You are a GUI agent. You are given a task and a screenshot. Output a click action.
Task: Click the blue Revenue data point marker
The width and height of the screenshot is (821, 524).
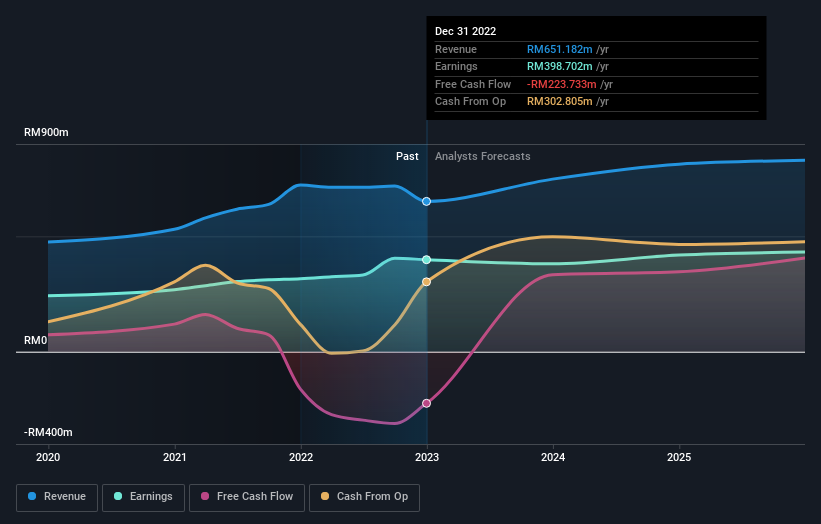427,202
